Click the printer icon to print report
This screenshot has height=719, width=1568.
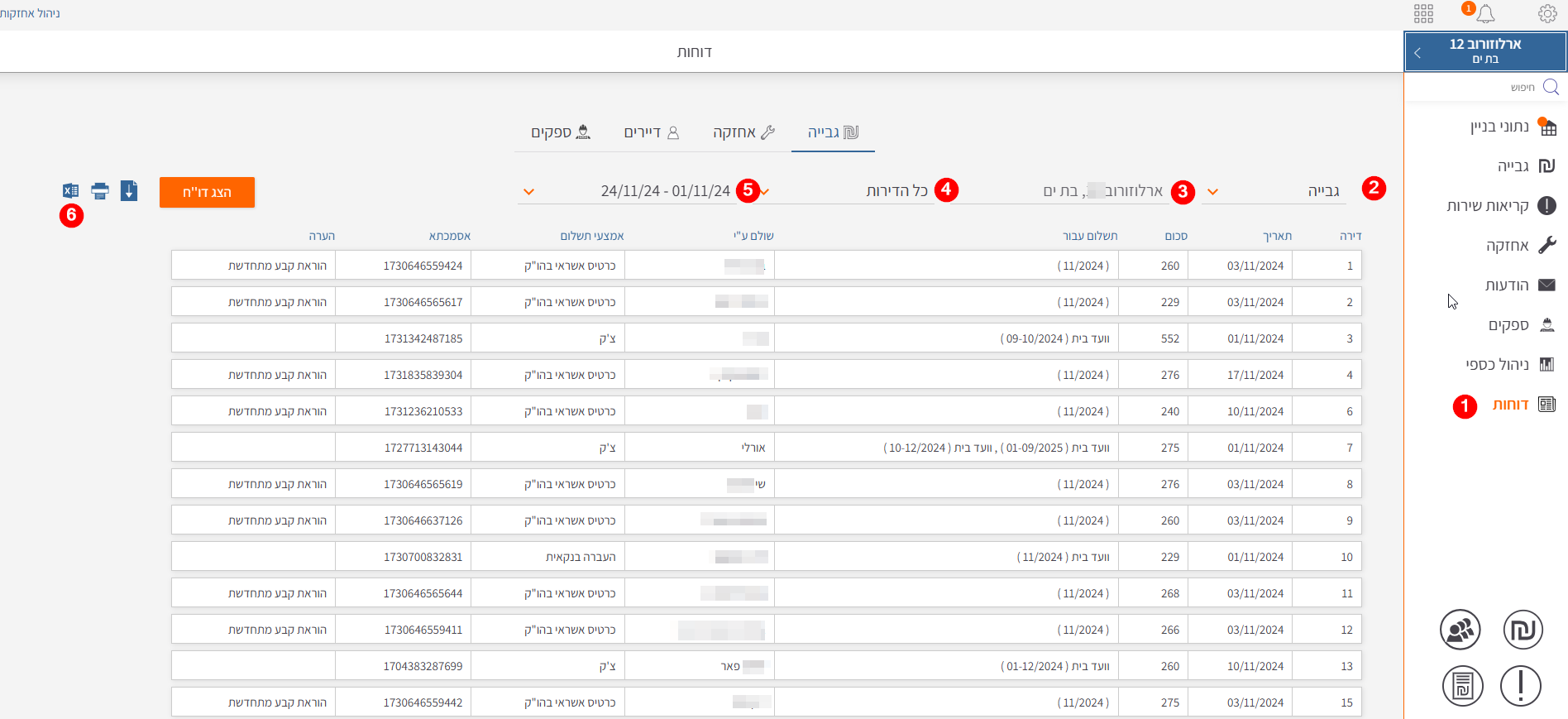[100, 191]
